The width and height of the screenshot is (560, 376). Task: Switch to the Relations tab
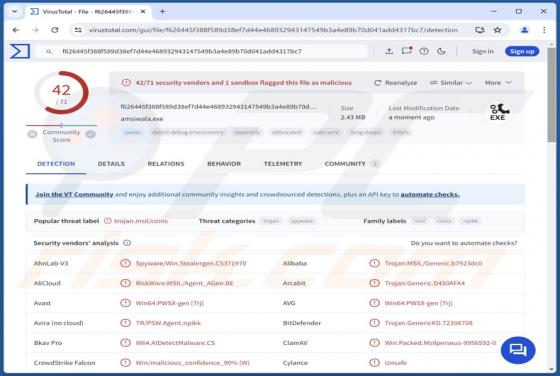[166, 164]
